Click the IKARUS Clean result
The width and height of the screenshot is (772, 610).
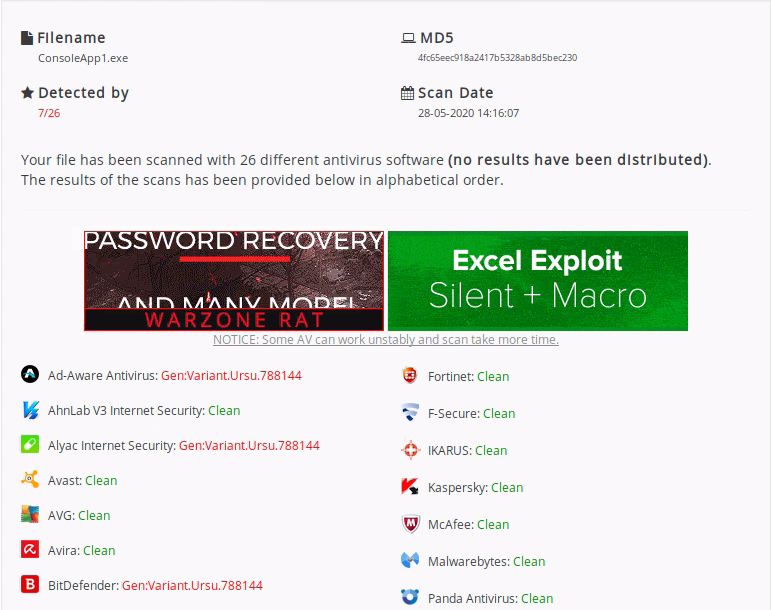pyautogui.click(x=491, y=450)
